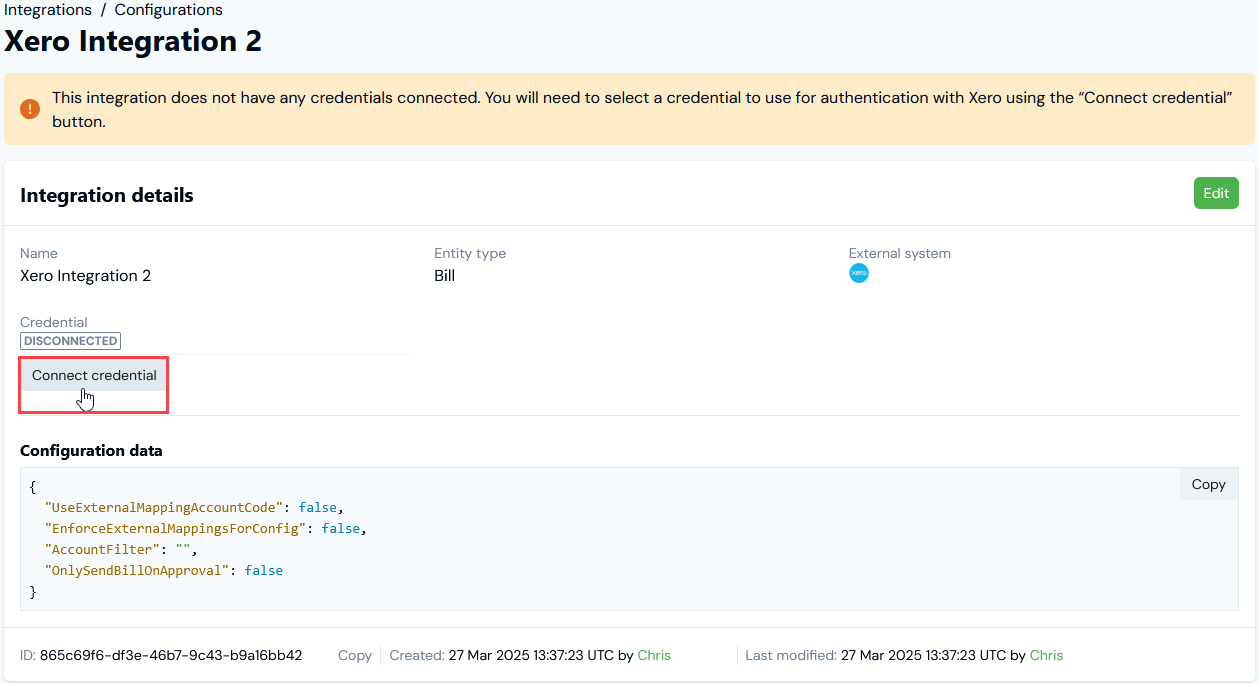Click the External system label
This screenshot has width=1259, height=684.
pyautogui.click(x=900, y=253)
